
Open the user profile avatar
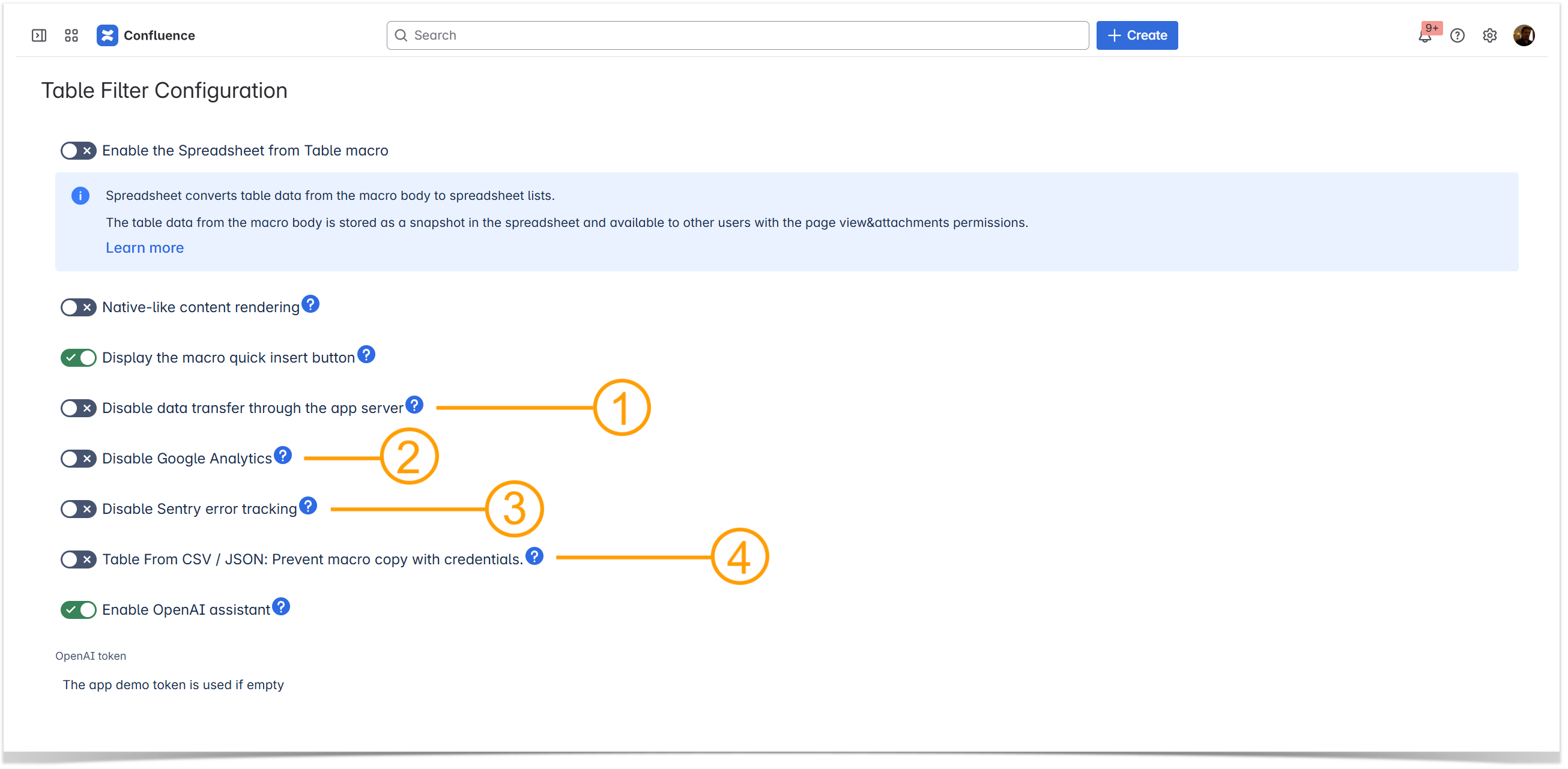click(x=1524, y=35)
